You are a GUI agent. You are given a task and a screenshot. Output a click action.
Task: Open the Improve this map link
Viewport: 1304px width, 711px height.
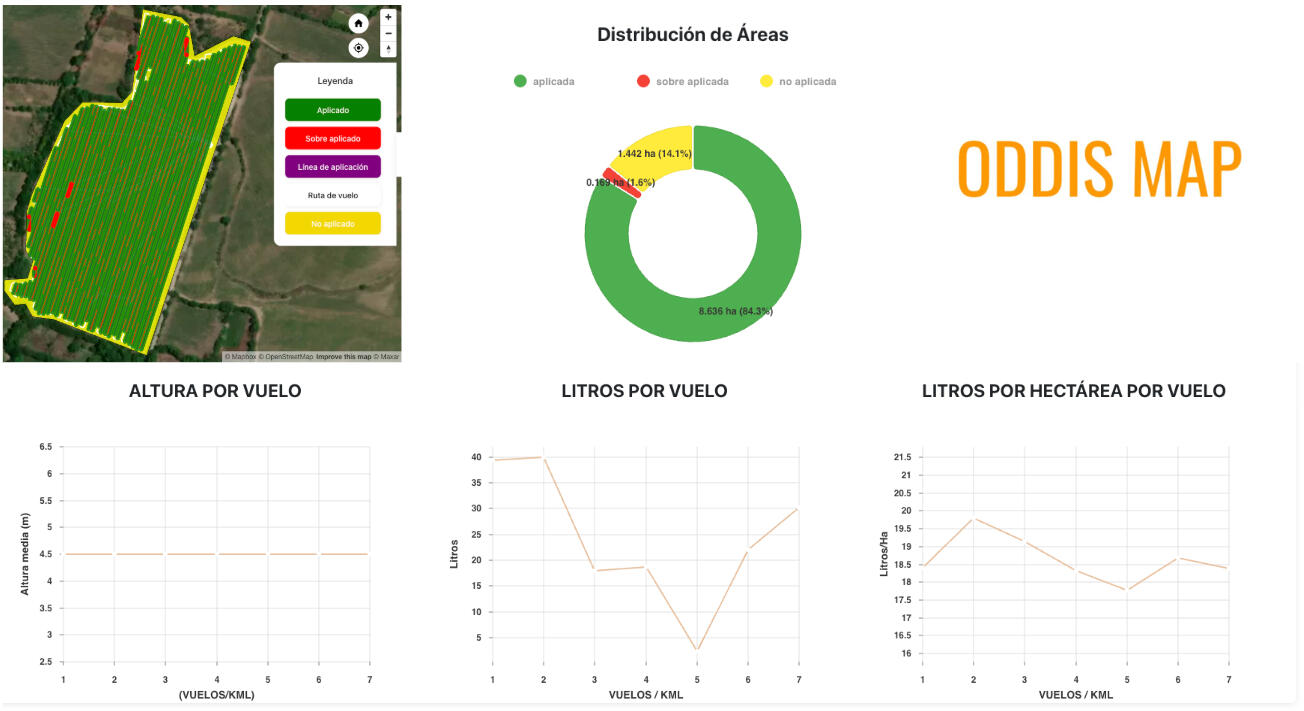pos(343,357)
